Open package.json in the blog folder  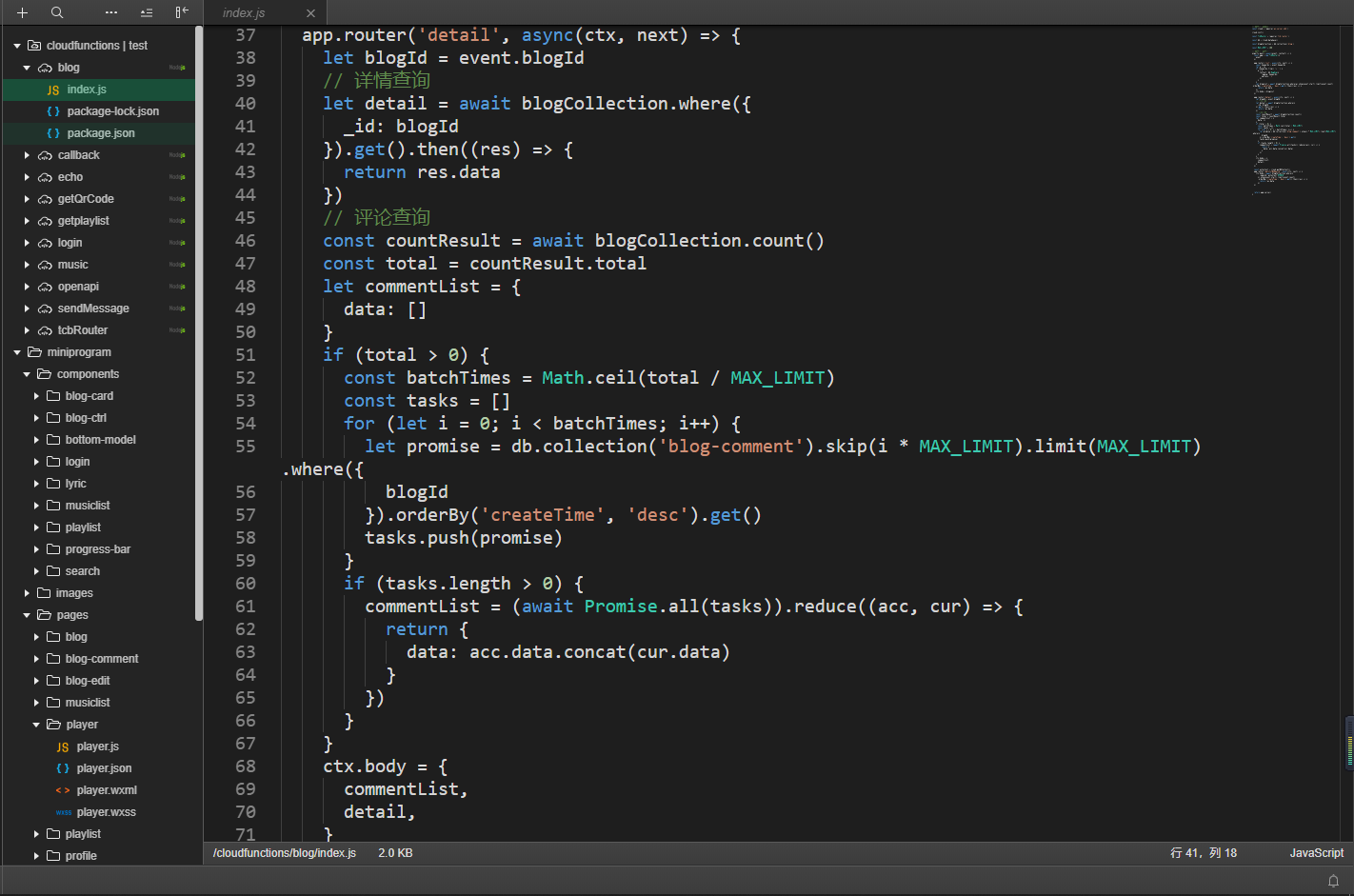(x=99, y=133)
